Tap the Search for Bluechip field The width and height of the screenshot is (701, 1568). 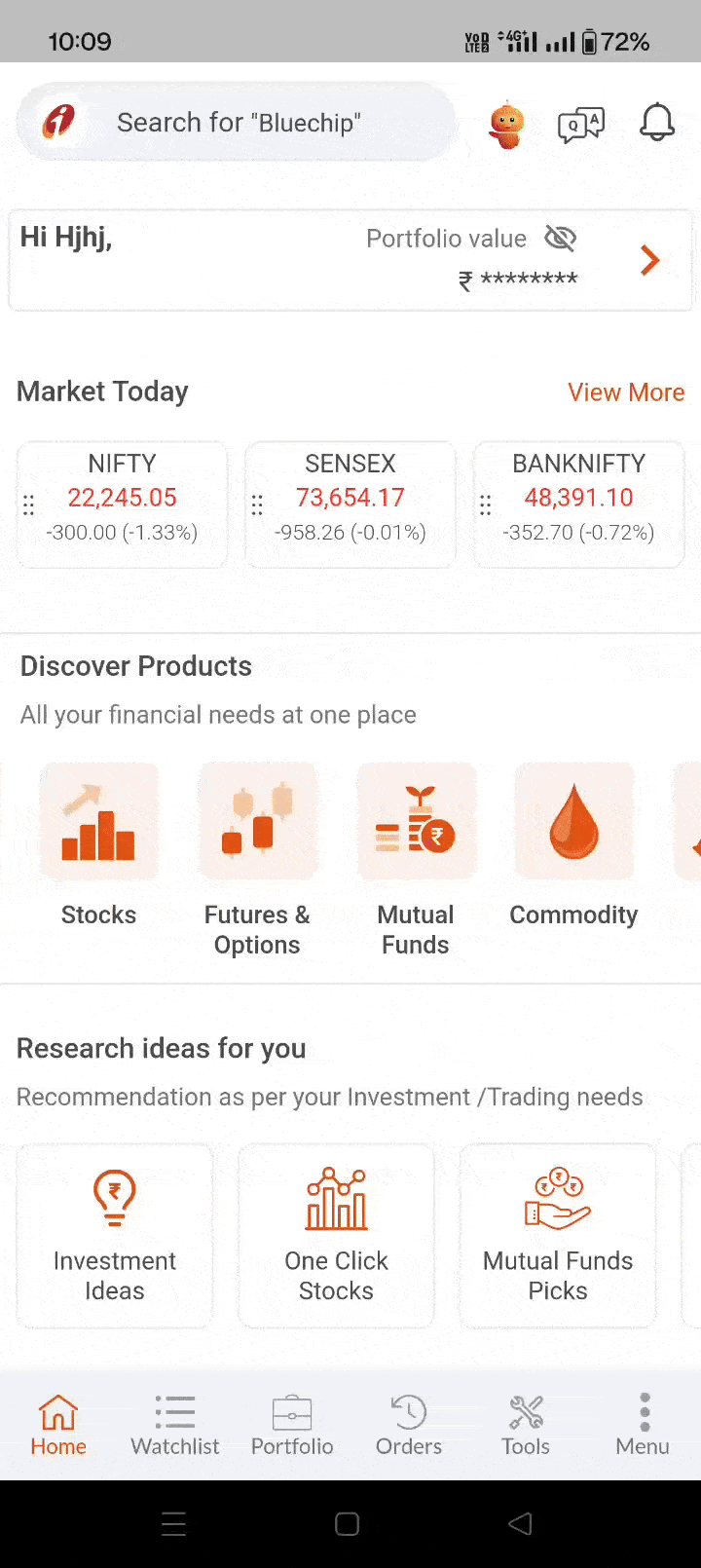point(239,123)
